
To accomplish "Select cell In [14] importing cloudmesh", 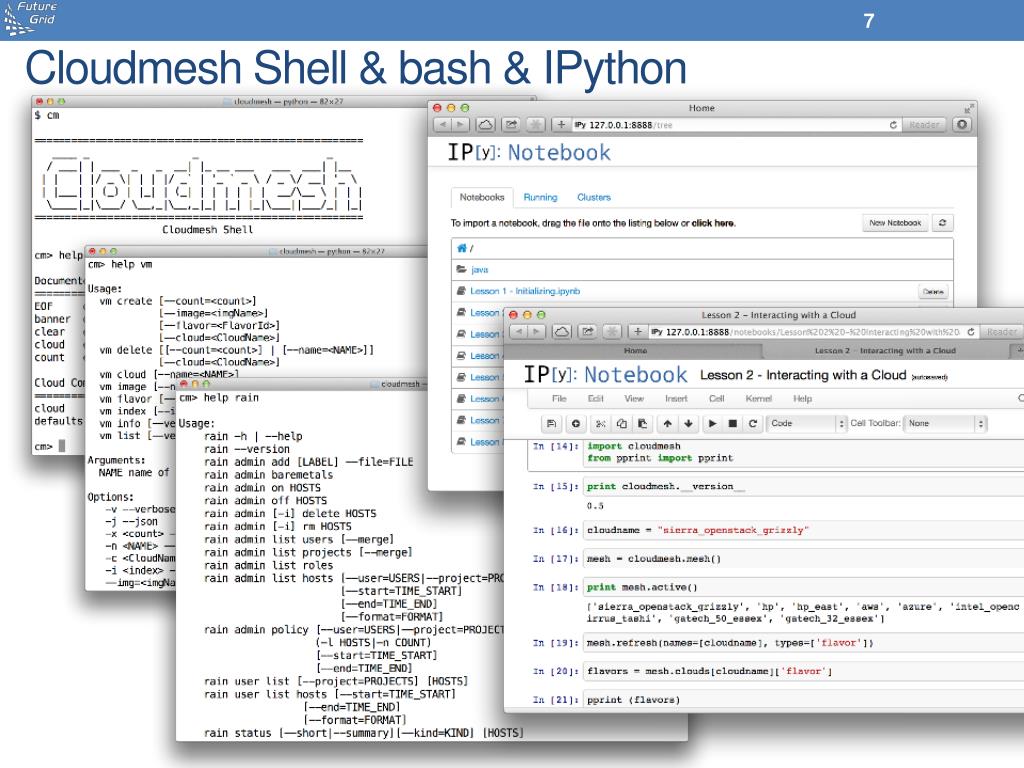I will (x=803, y=453).
